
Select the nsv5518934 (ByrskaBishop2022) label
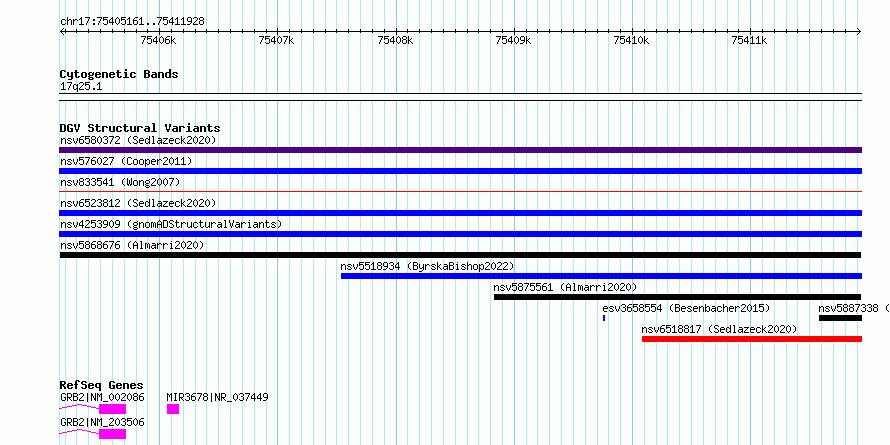(427, 266)
